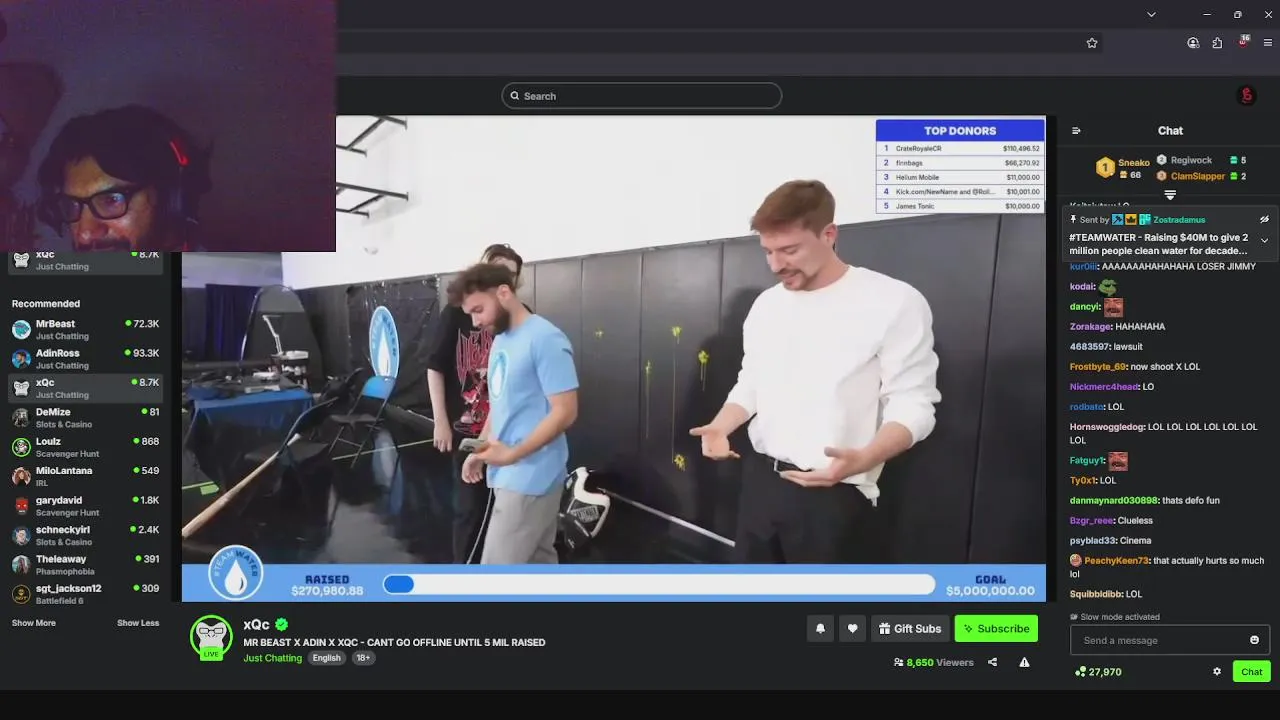Click the Recommended heading in sidebar
Viewport: 1280px width, 720px height.
(46, 303)
